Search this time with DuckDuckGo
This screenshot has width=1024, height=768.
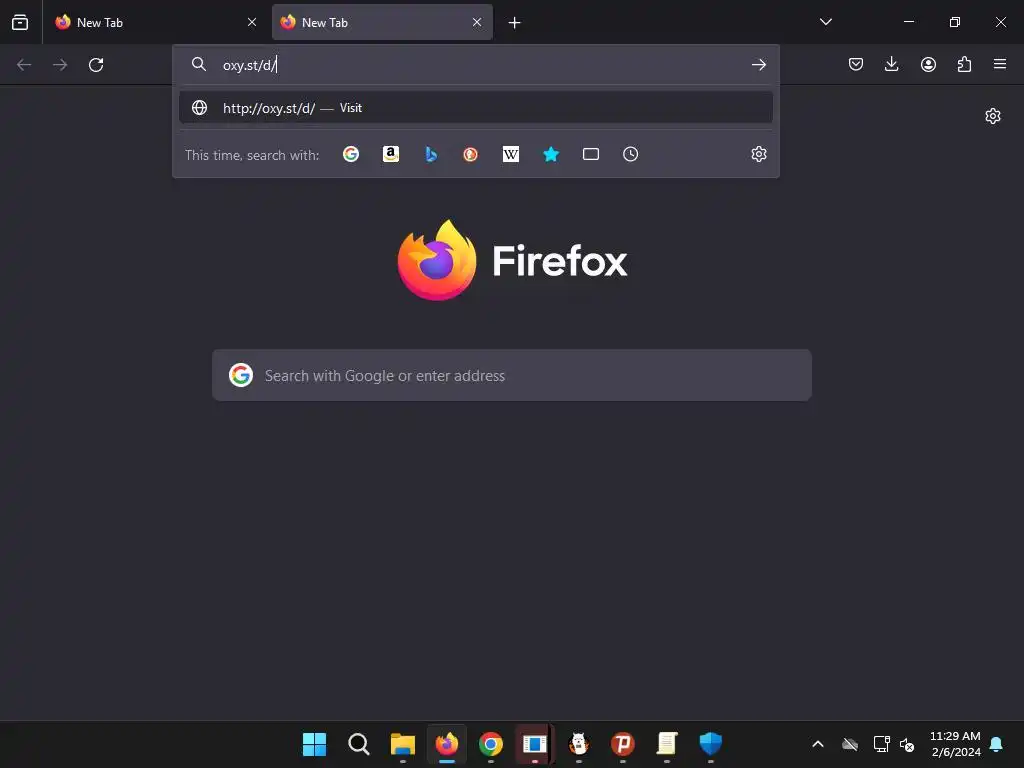470,154
